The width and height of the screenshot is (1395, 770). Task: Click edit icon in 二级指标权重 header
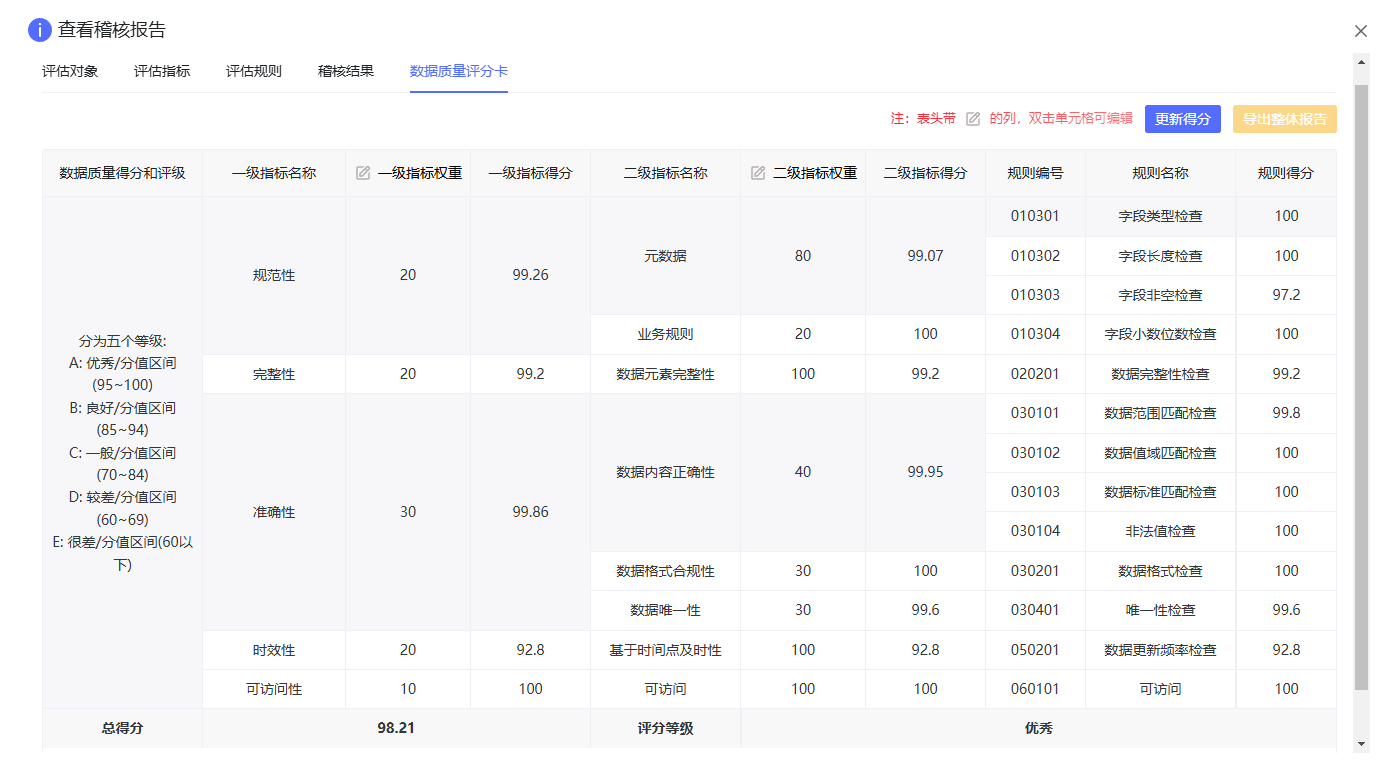(758, 173)
